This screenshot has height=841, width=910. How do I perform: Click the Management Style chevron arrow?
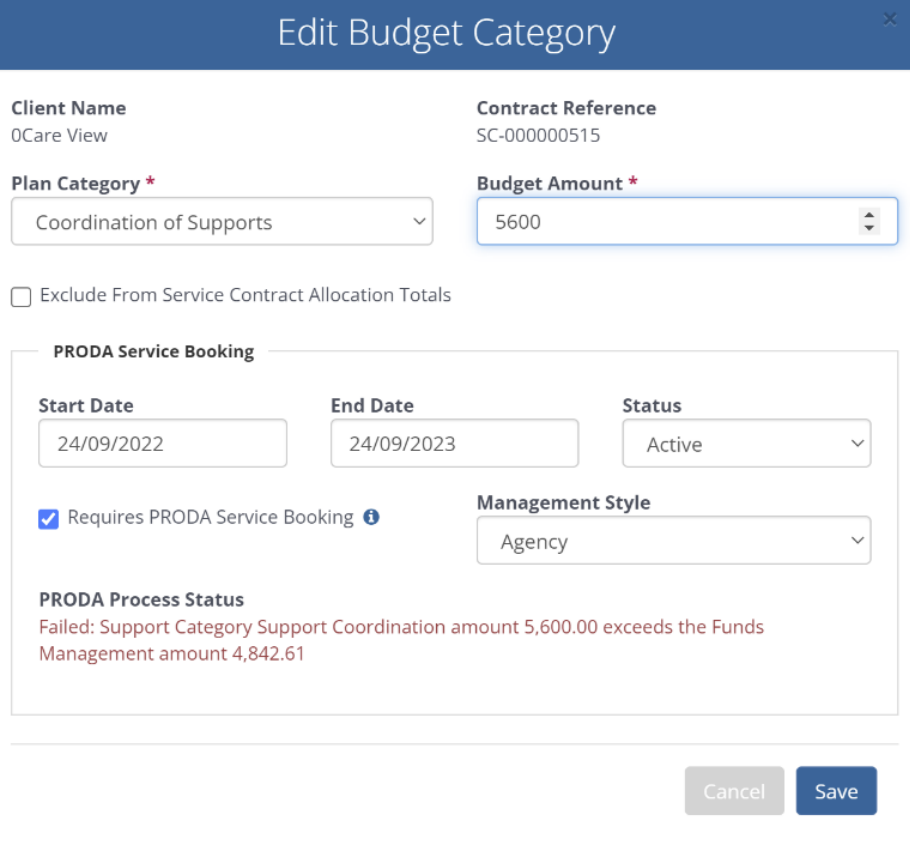[857, 540]
